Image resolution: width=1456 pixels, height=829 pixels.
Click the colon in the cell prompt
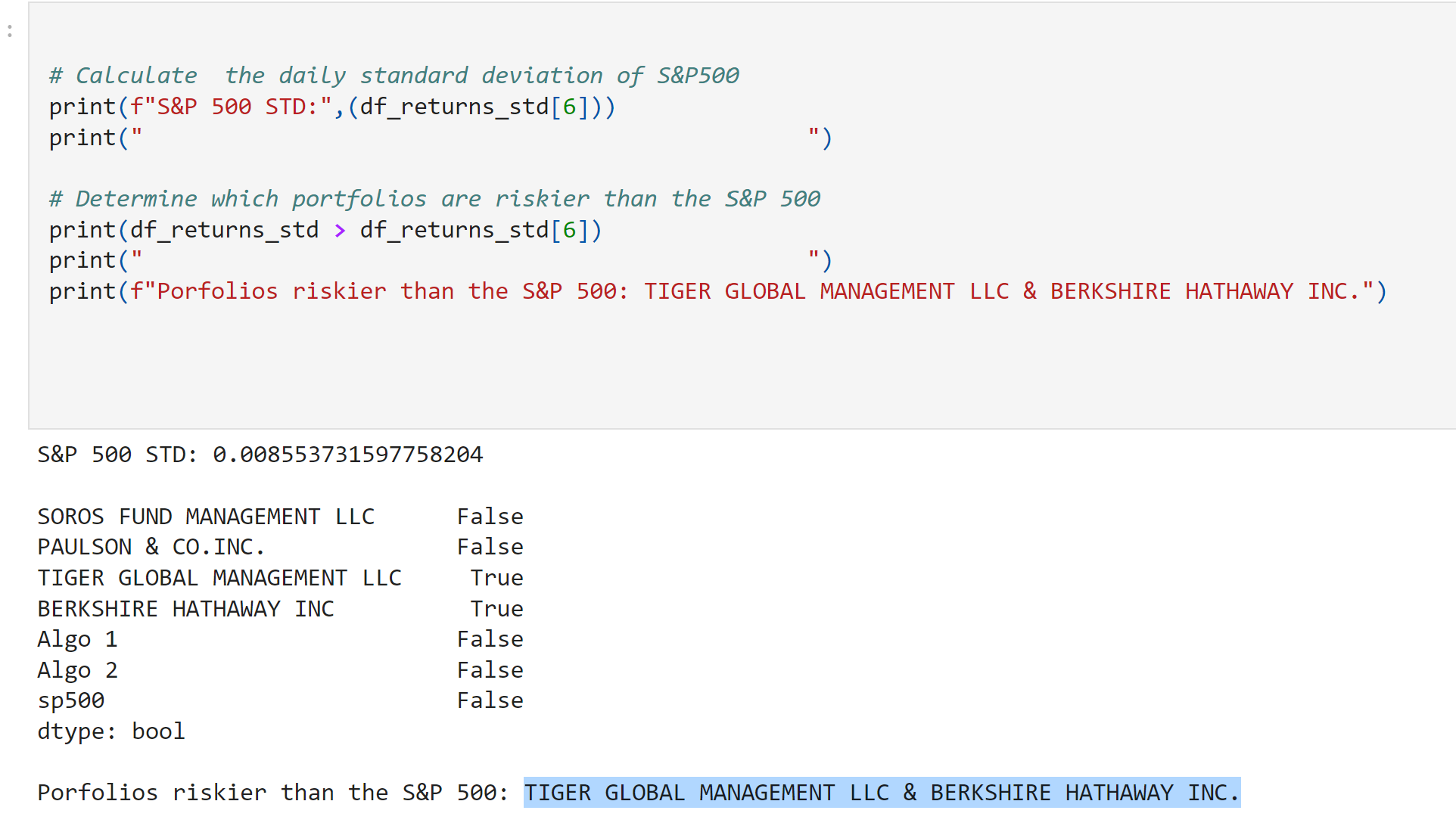point(10,31)
